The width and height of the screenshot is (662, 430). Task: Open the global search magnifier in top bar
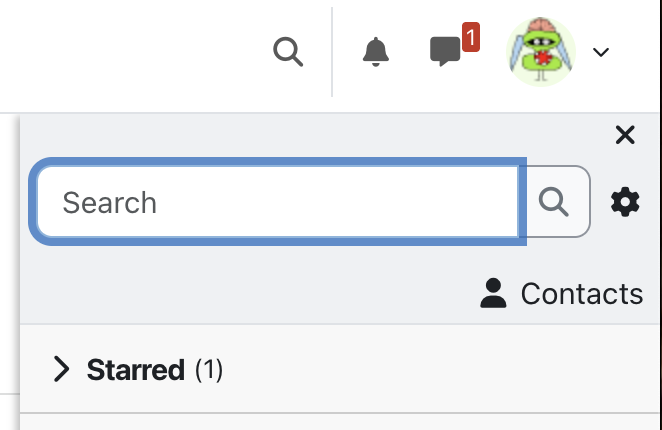click(x=288, y=52)
